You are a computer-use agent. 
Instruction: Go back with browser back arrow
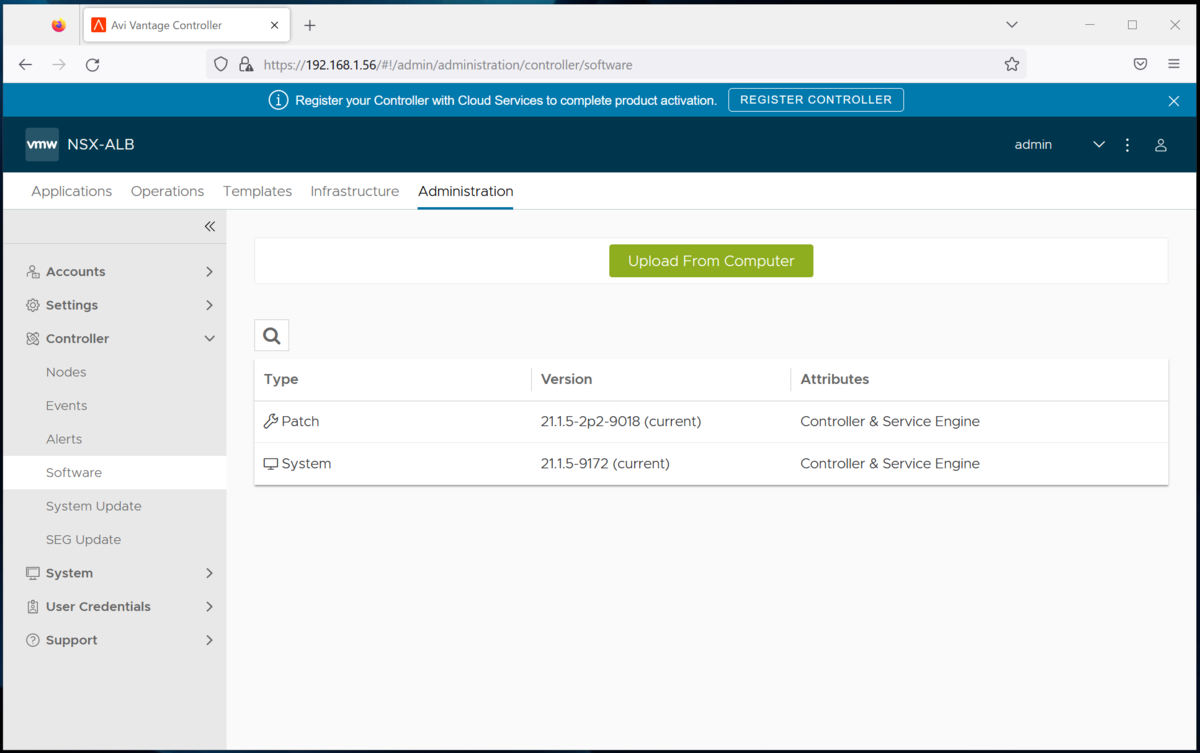point(26,64)
